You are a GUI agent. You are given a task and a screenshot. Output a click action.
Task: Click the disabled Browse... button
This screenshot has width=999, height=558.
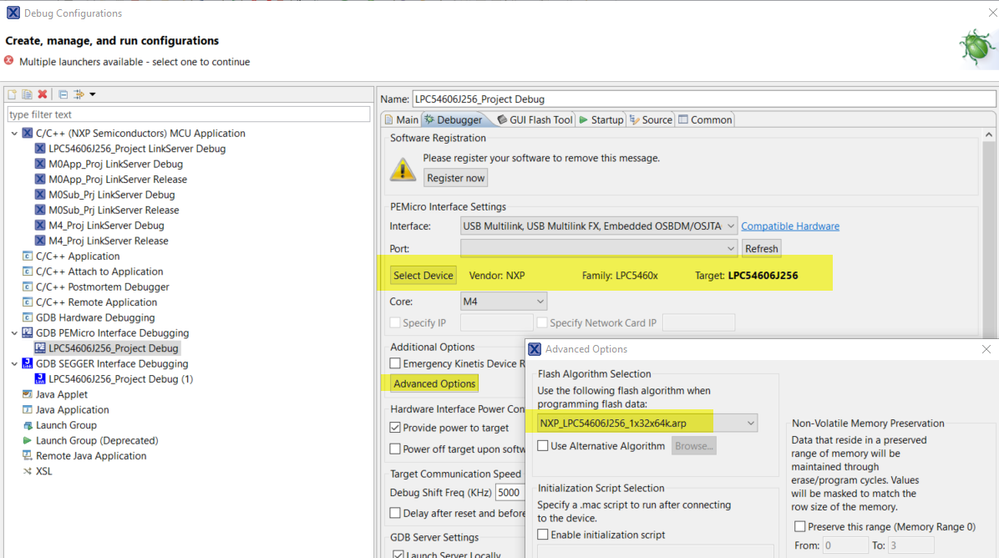pos(694,446)
